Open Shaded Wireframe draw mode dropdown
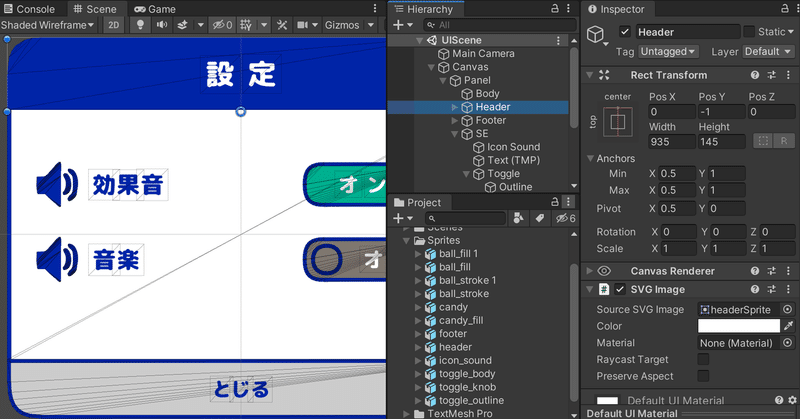 point(47,24)
